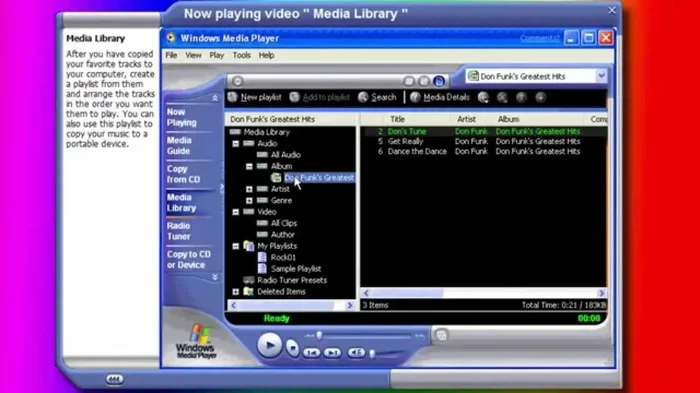Image resolution: width=700 pixels, height=393 pixels.
Task: Open the Sample Playlist item
Action: pyautogui.click(x=296, y=269)
